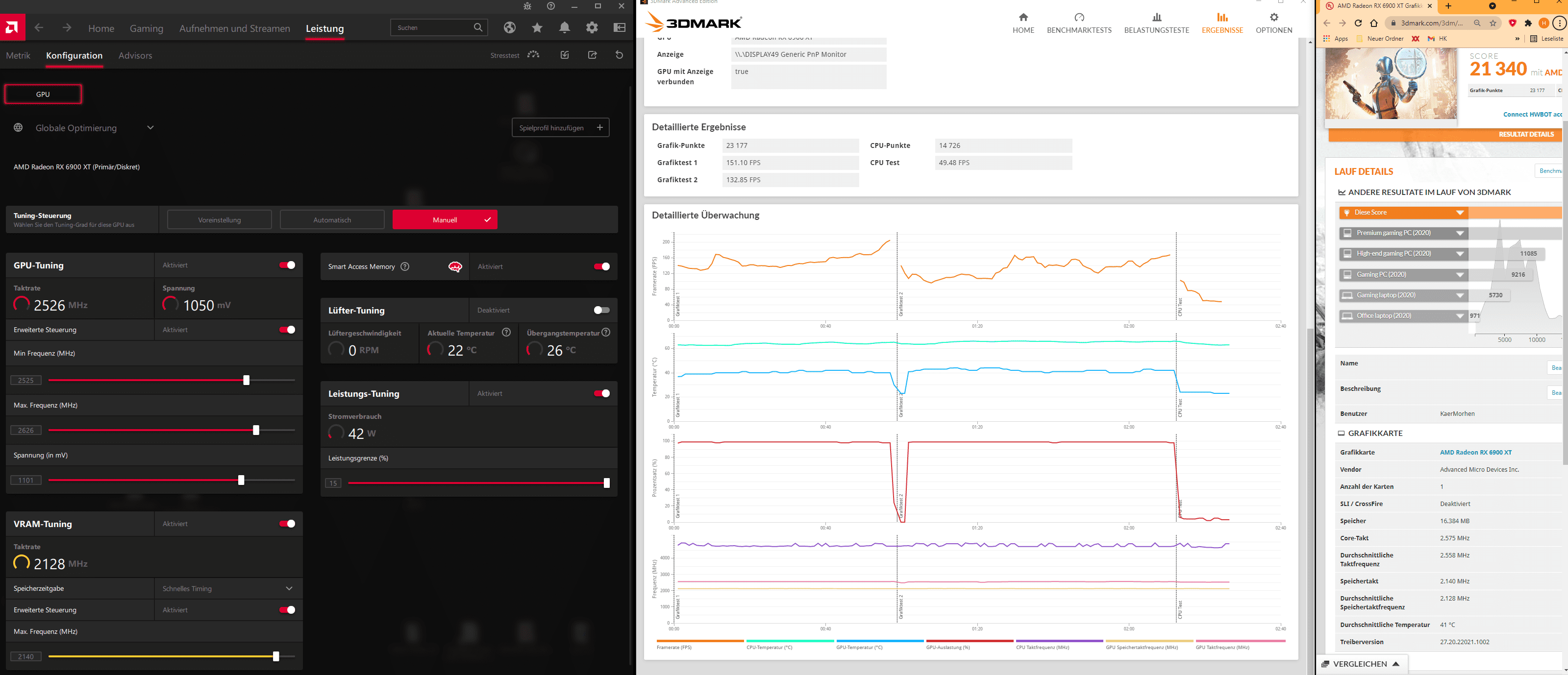
Task: Switch to the Advisors sub-tab
Action: 135,55
